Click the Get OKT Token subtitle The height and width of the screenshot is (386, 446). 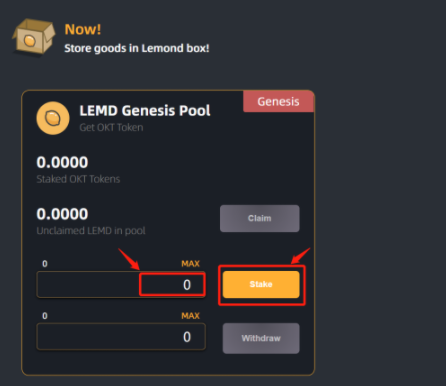pos(111,127)
